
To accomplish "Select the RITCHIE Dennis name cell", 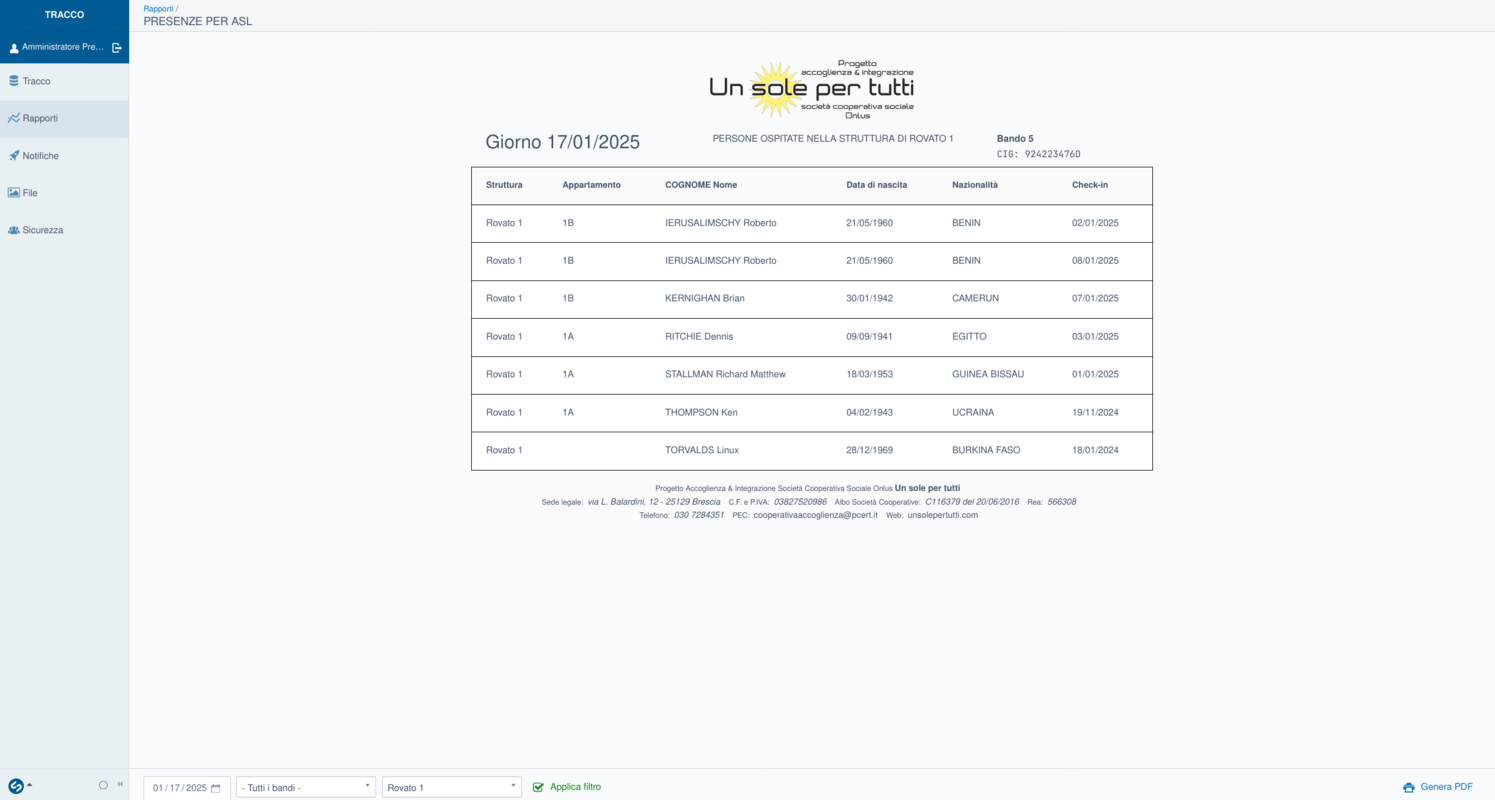I will point(699,336).
